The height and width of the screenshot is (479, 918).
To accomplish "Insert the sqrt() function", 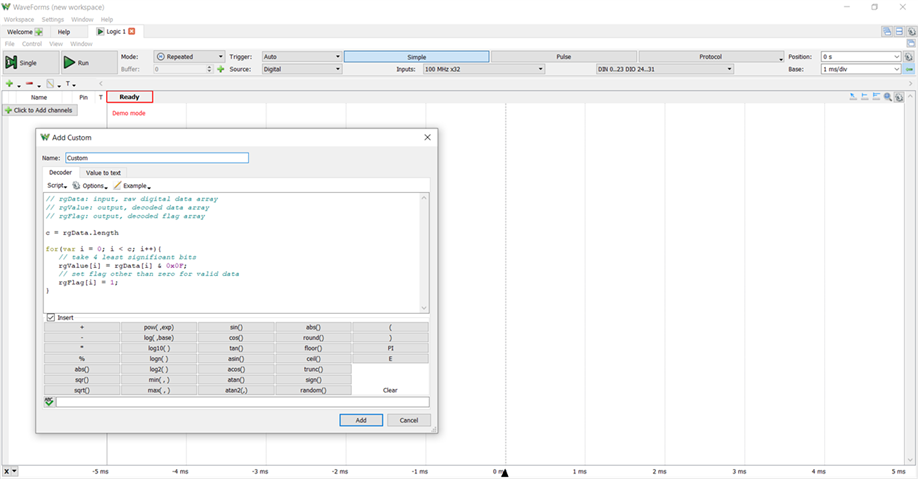I will click(x=82, y=390).
